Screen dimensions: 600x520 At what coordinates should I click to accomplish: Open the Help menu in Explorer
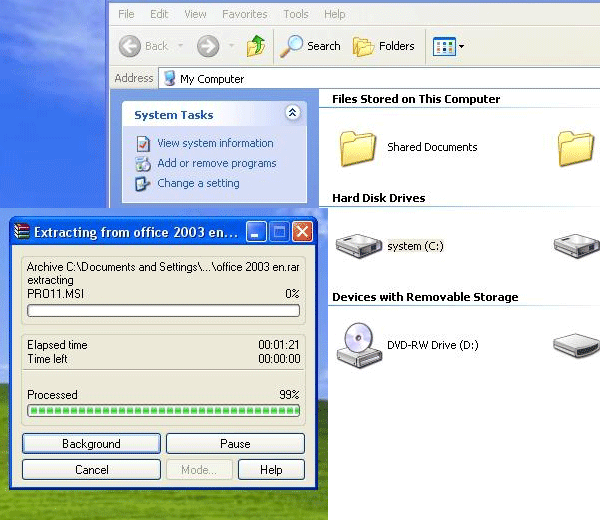[334, 14]
